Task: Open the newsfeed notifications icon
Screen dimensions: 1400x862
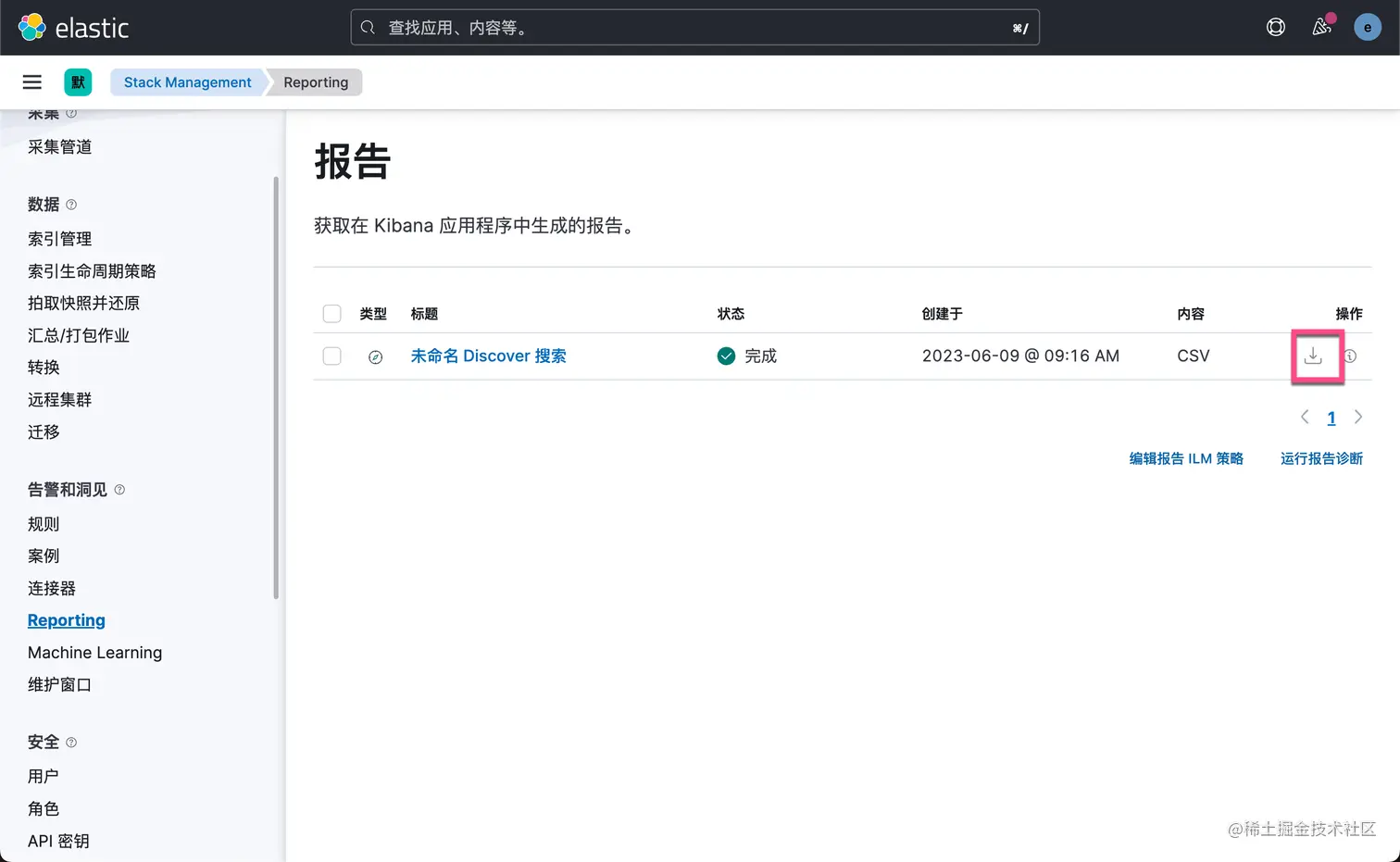Action: pyautogui.click(x=1322, y=27)
